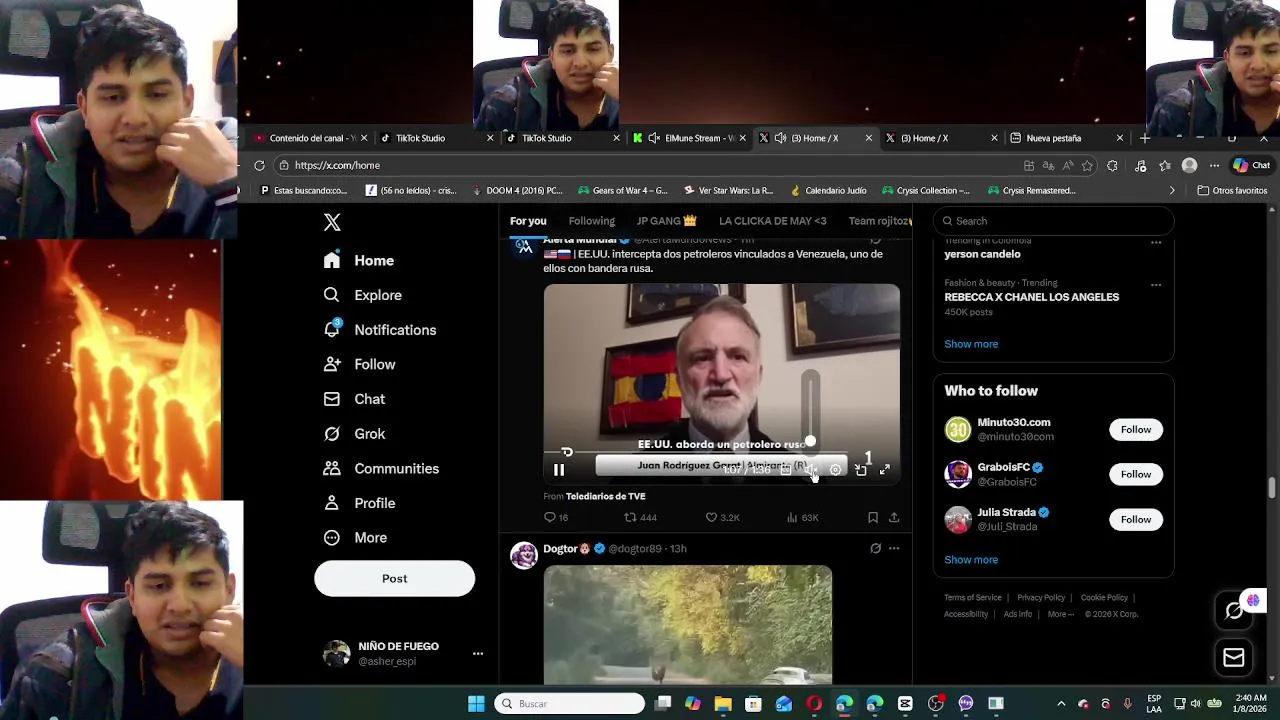Click Show more under Who to follow
This screenshot has height=720, width=1280.
point(971,560)
